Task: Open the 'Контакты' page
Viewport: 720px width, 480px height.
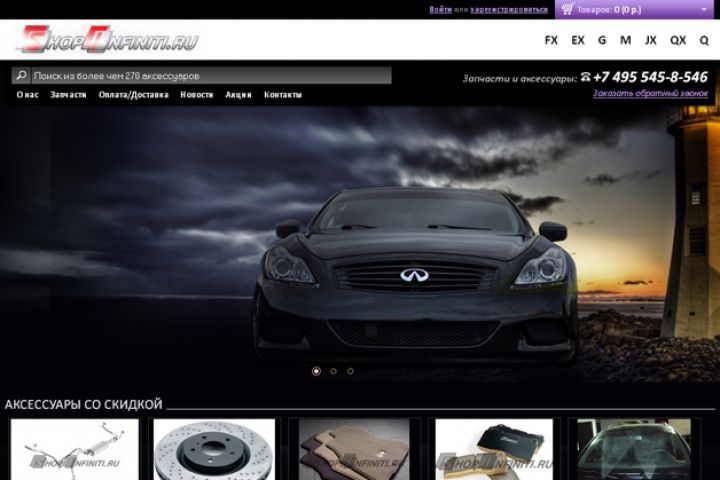Action: click(283, 95)
